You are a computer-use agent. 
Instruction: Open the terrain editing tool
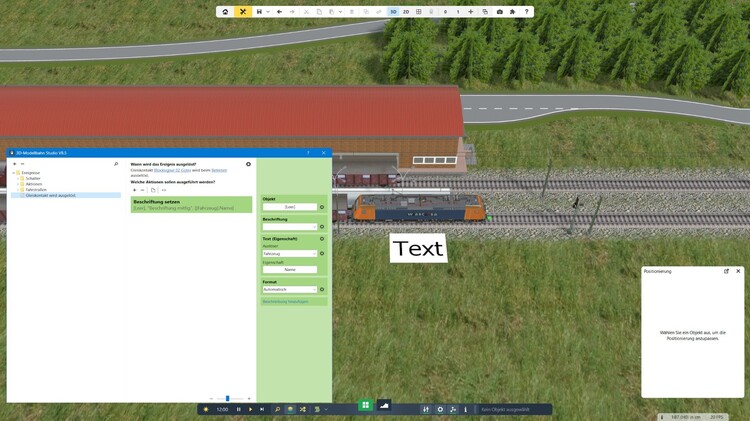point(384,405)
